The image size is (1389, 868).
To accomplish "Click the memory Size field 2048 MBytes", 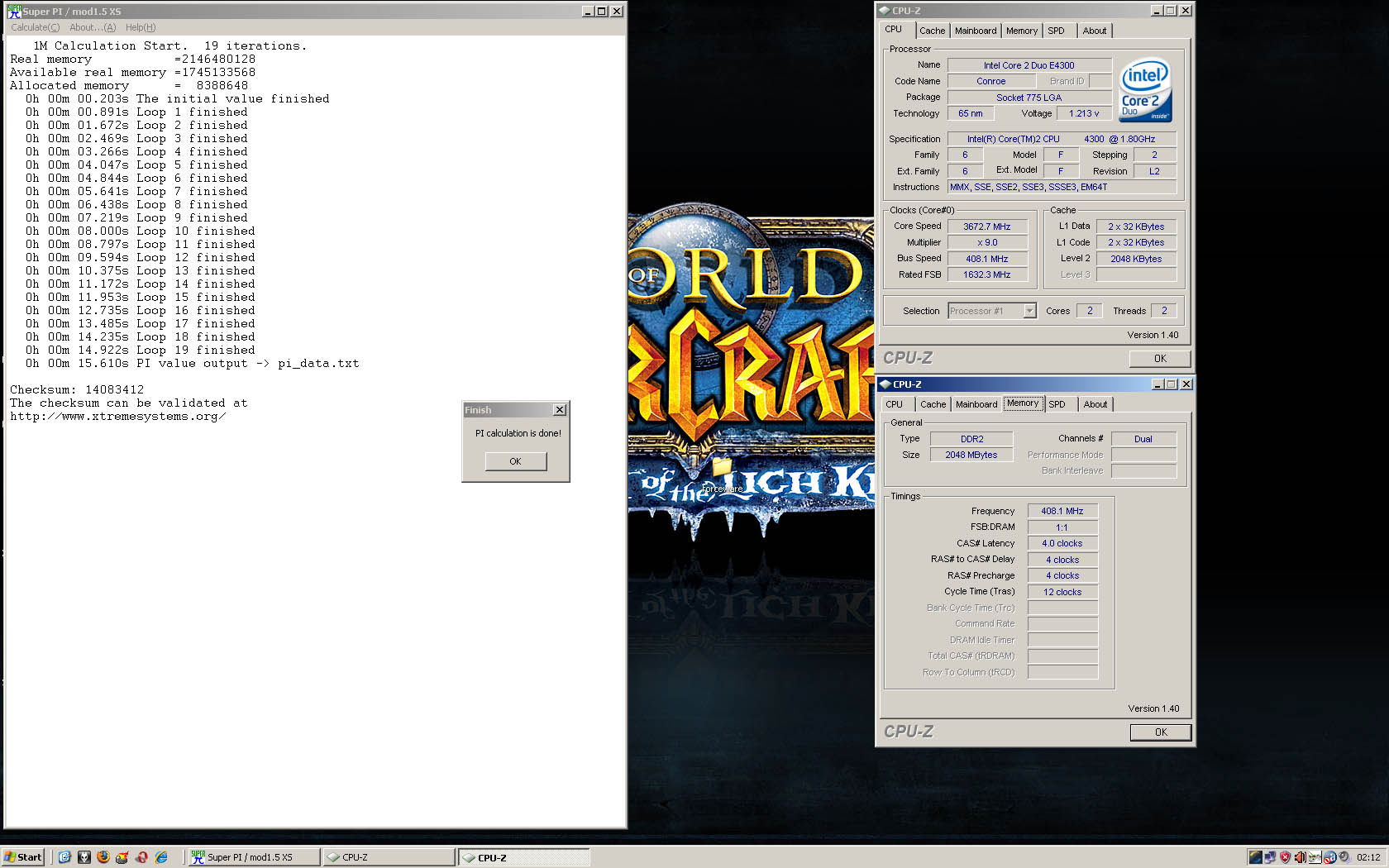I will pyautogui.click(x=971, y=455).
